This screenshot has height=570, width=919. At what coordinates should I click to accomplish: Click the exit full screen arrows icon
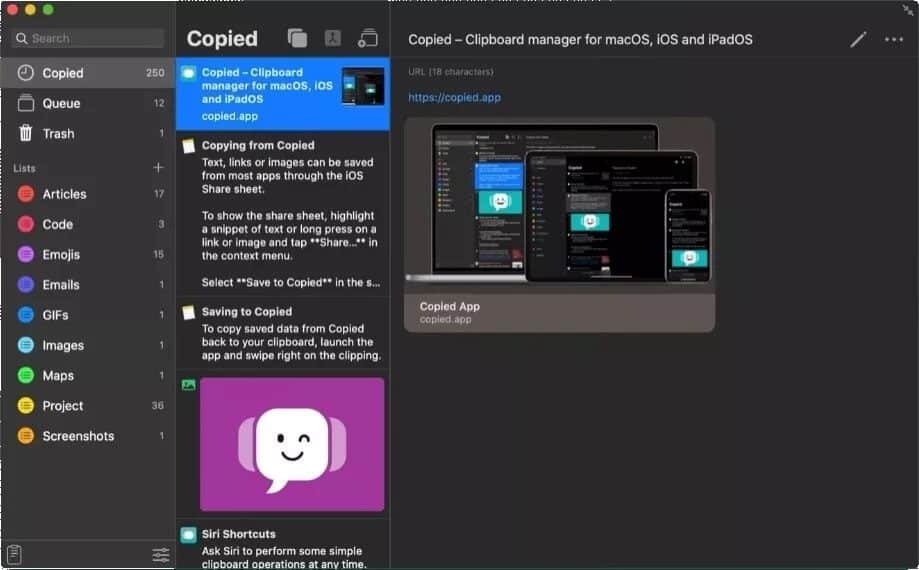point(908,9)
